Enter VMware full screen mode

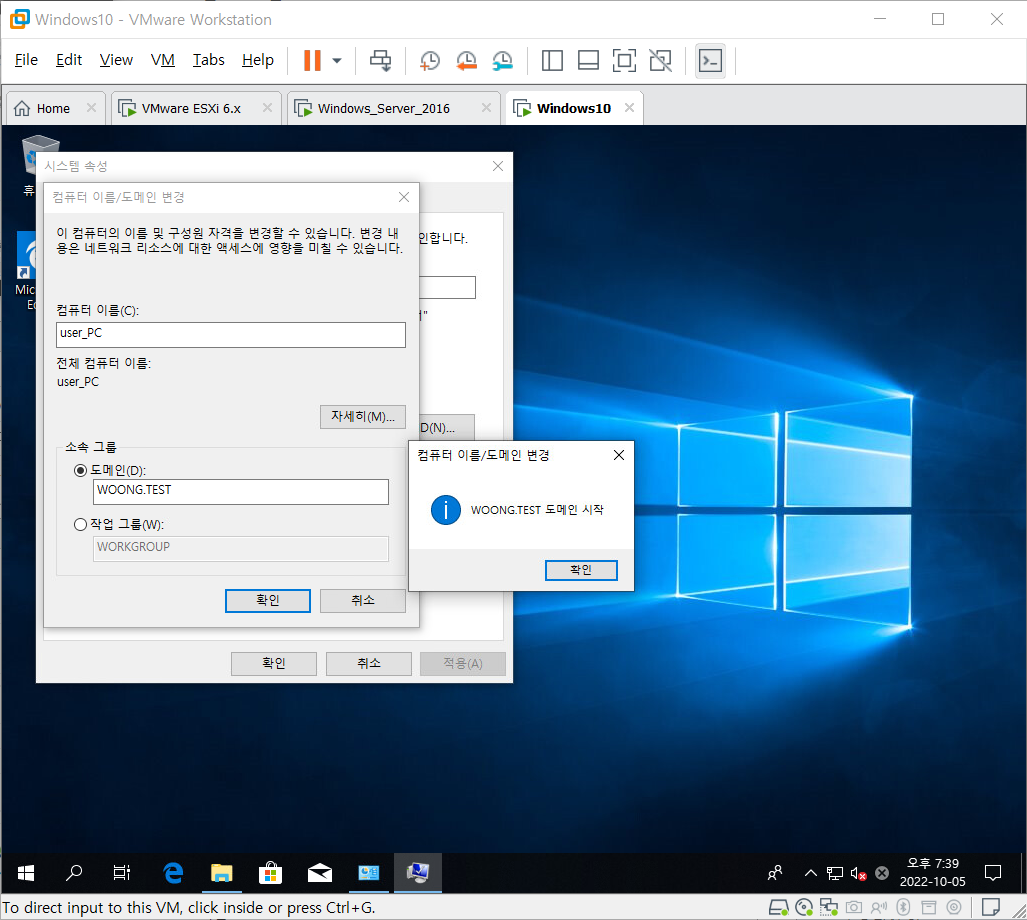pos(624,60)
